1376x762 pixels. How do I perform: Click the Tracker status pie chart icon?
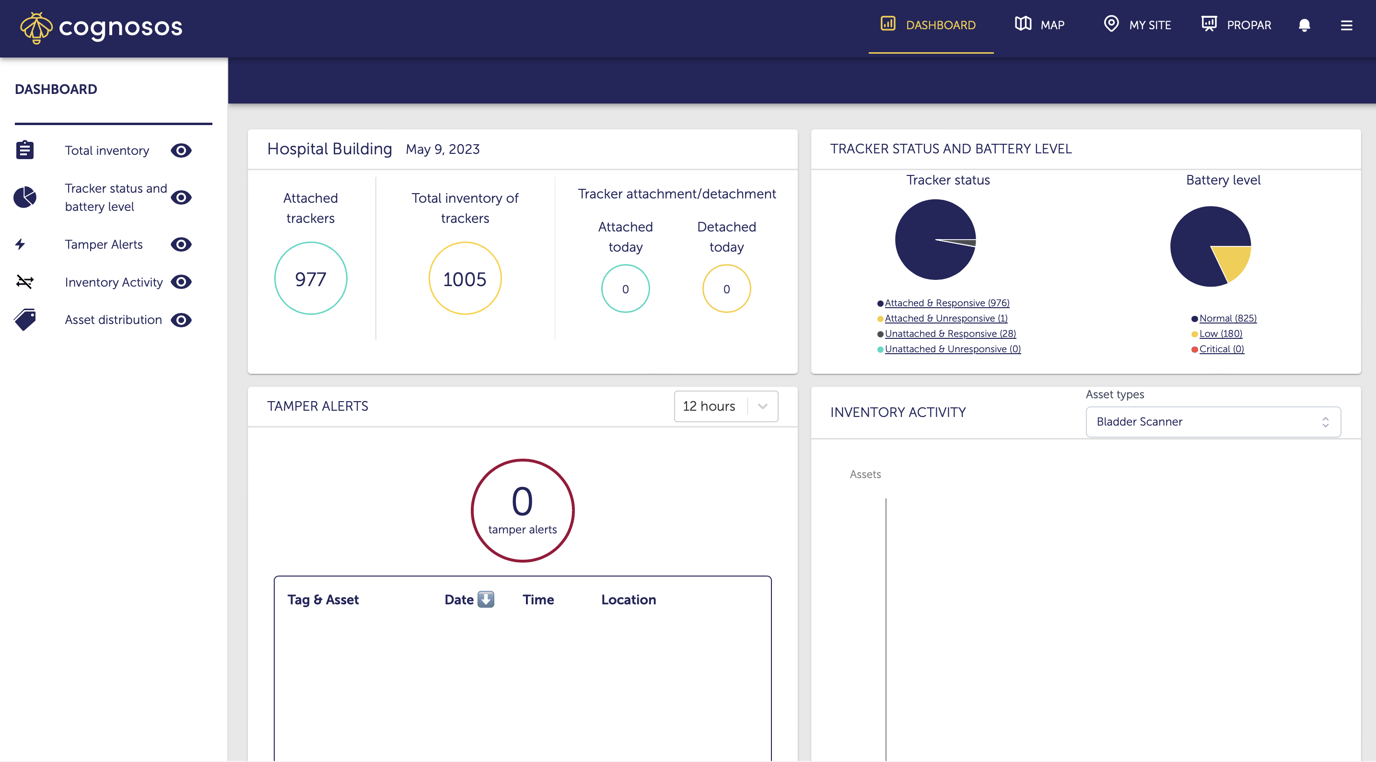[x=25, y=197]
